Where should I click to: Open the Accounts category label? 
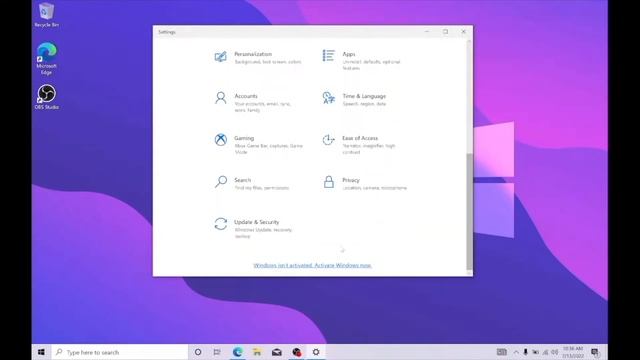(246, 96)
